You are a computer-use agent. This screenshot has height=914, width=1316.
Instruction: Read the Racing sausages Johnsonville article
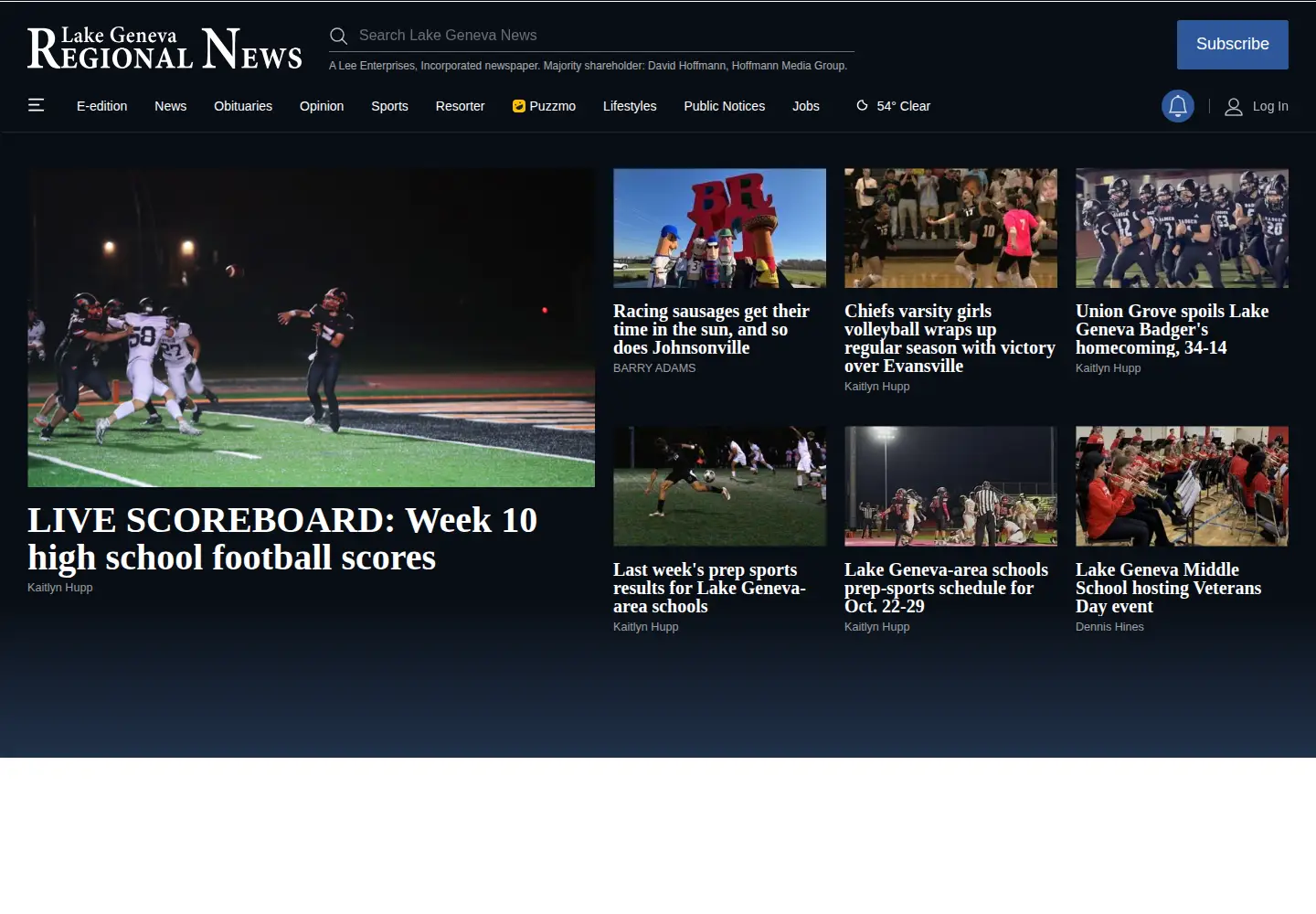711,329
